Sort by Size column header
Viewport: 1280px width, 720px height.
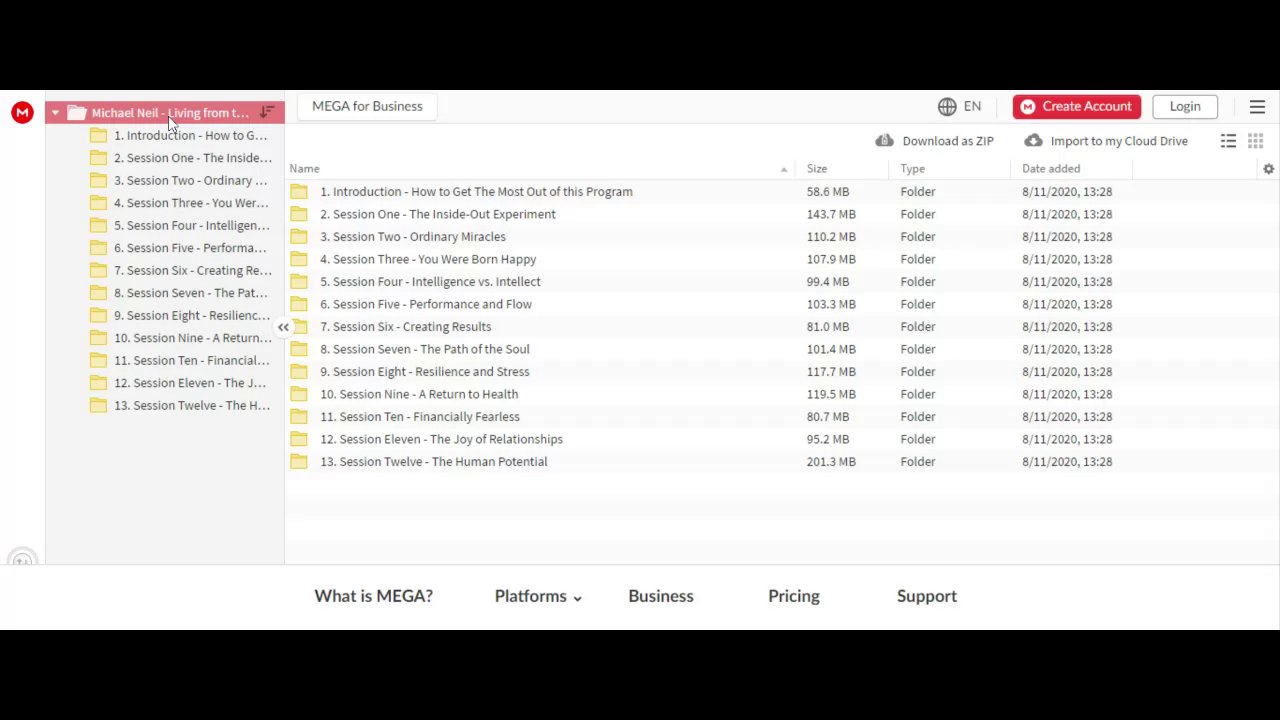[817, 169]
